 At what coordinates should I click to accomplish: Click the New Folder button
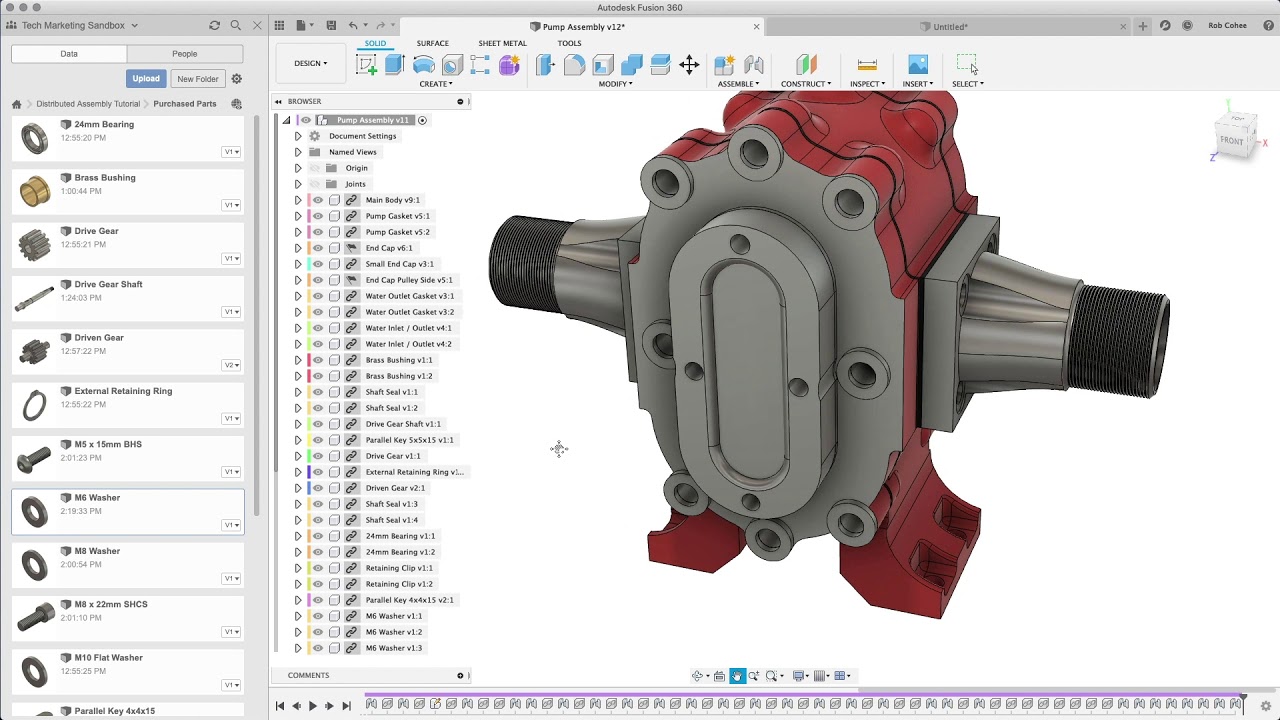[198, 79]
